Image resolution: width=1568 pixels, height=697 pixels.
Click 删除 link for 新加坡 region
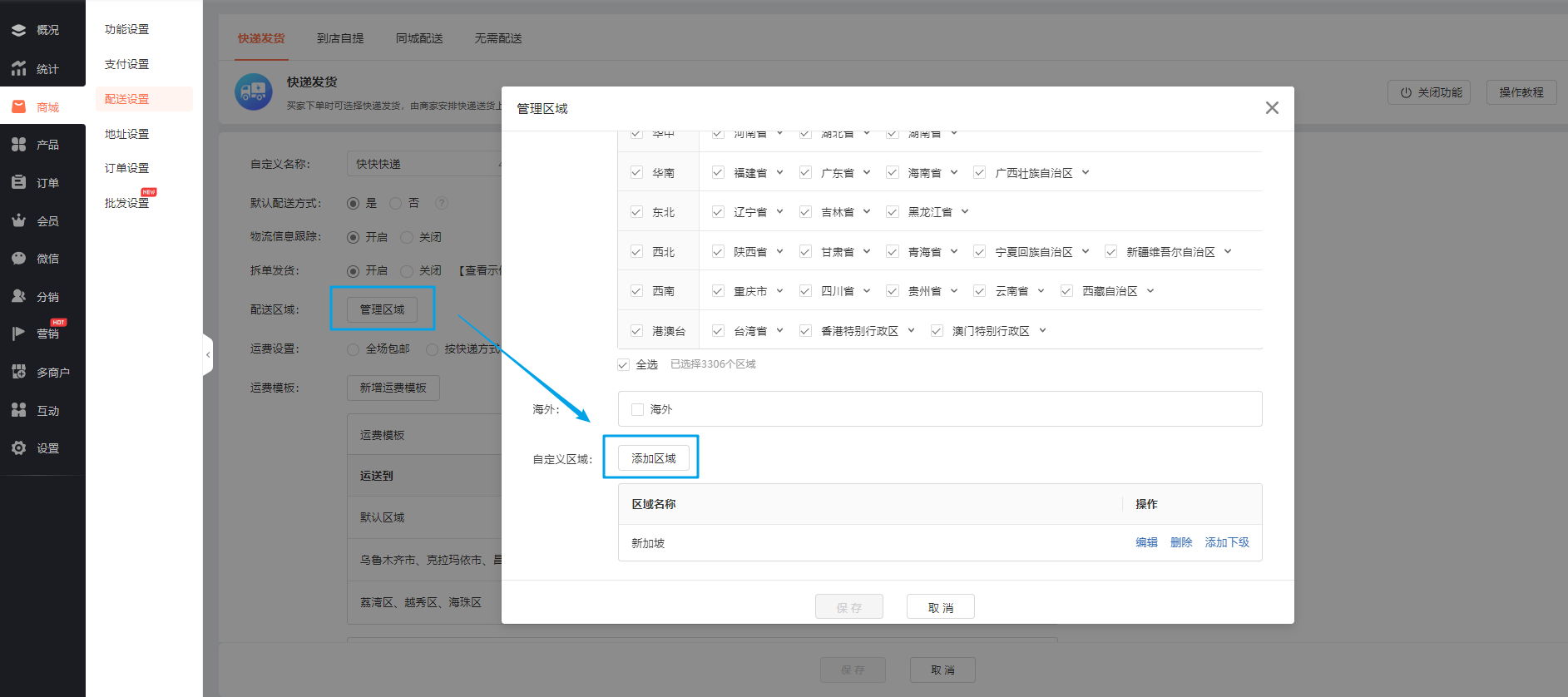(x=1180, y=542)
